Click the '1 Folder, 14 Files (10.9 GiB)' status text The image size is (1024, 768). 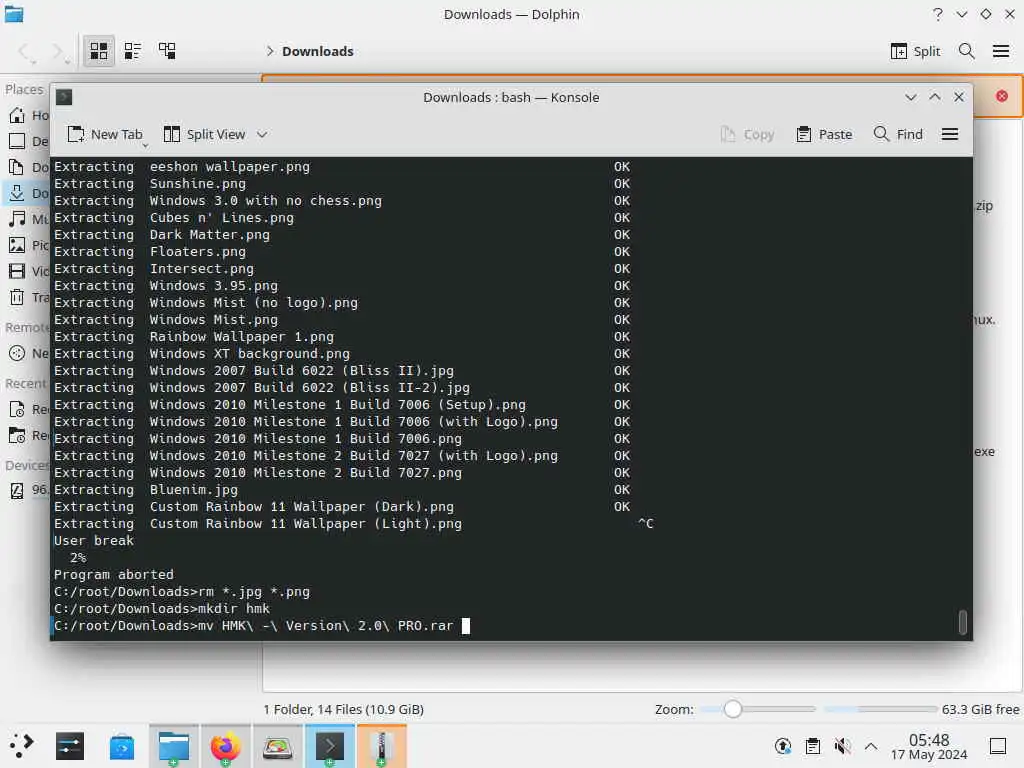(x=344, y=709)
